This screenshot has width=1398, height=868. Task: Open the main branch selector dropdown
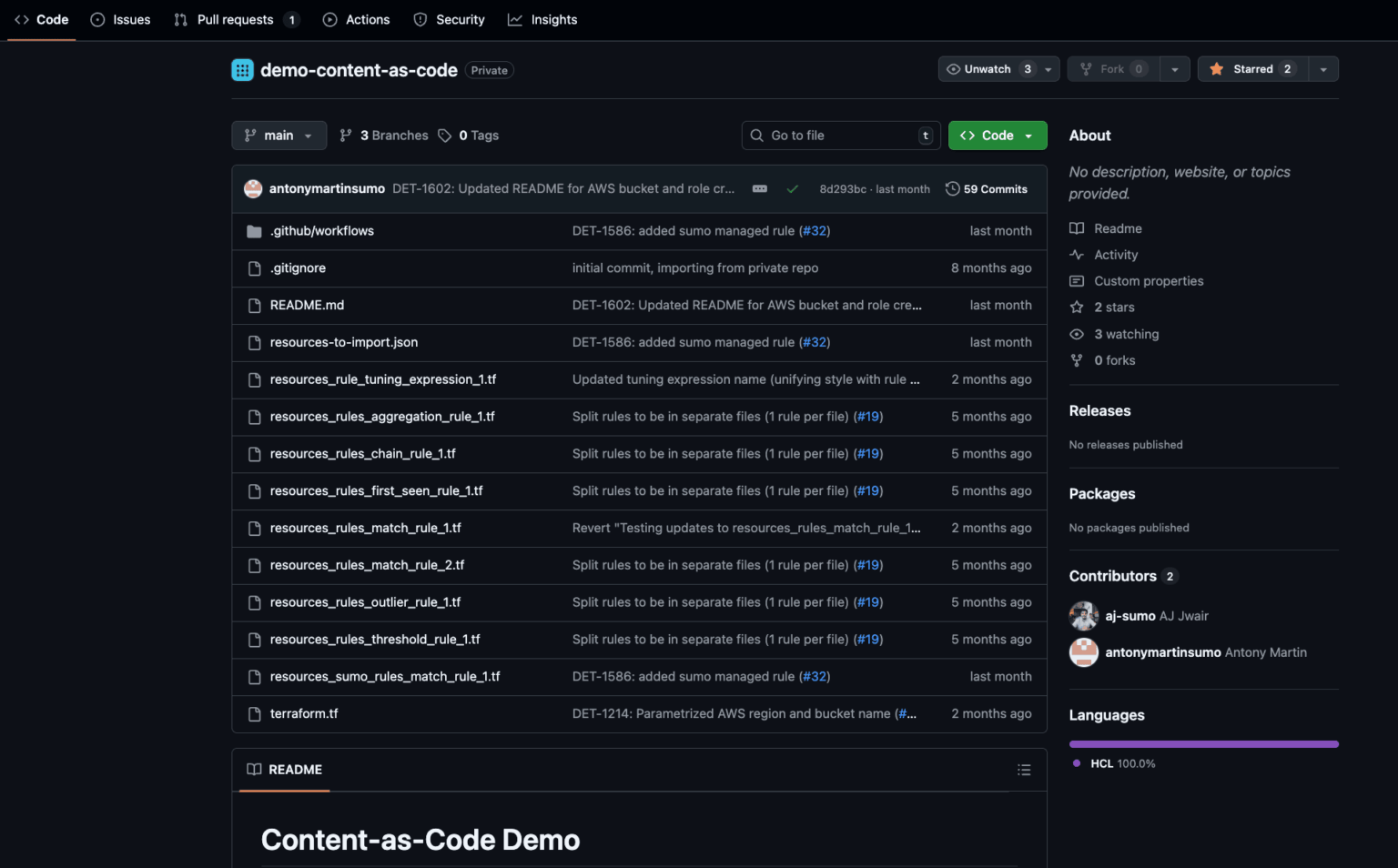click(279, 135)
